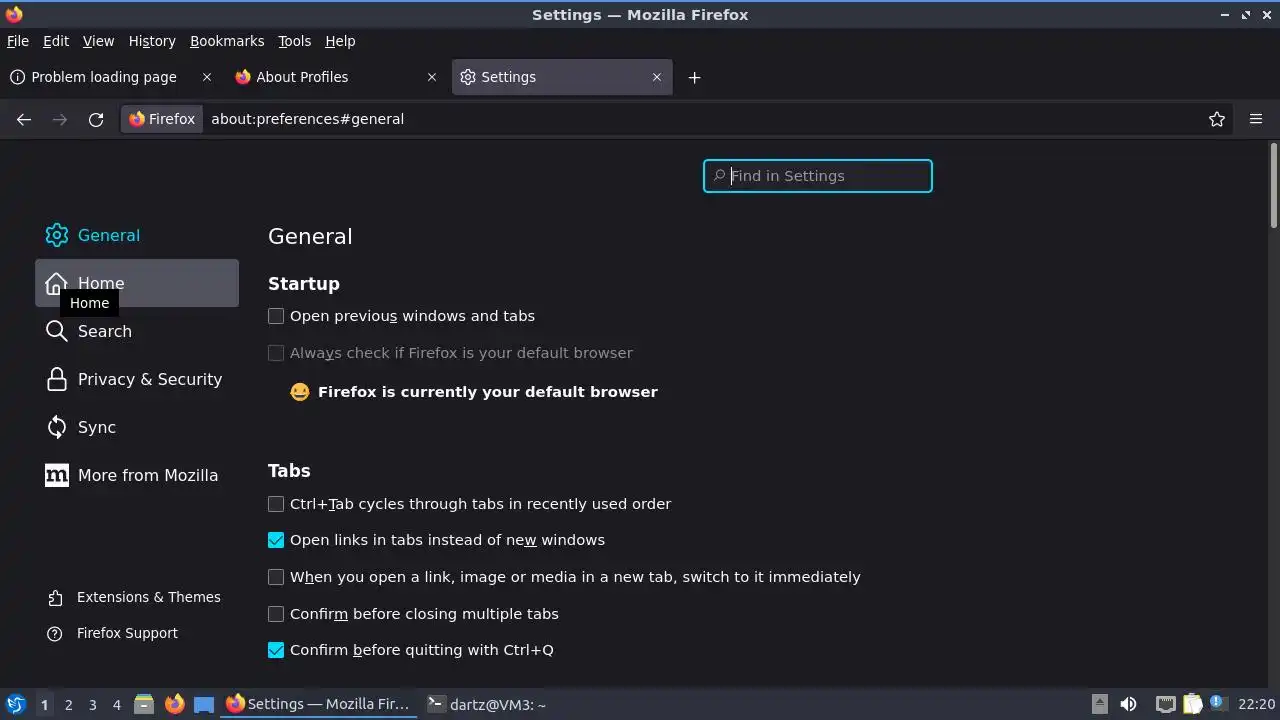This screenshot has height=720, width=1280.
Task: Click the Firefox logo in title bar
Action: point(14,14)
